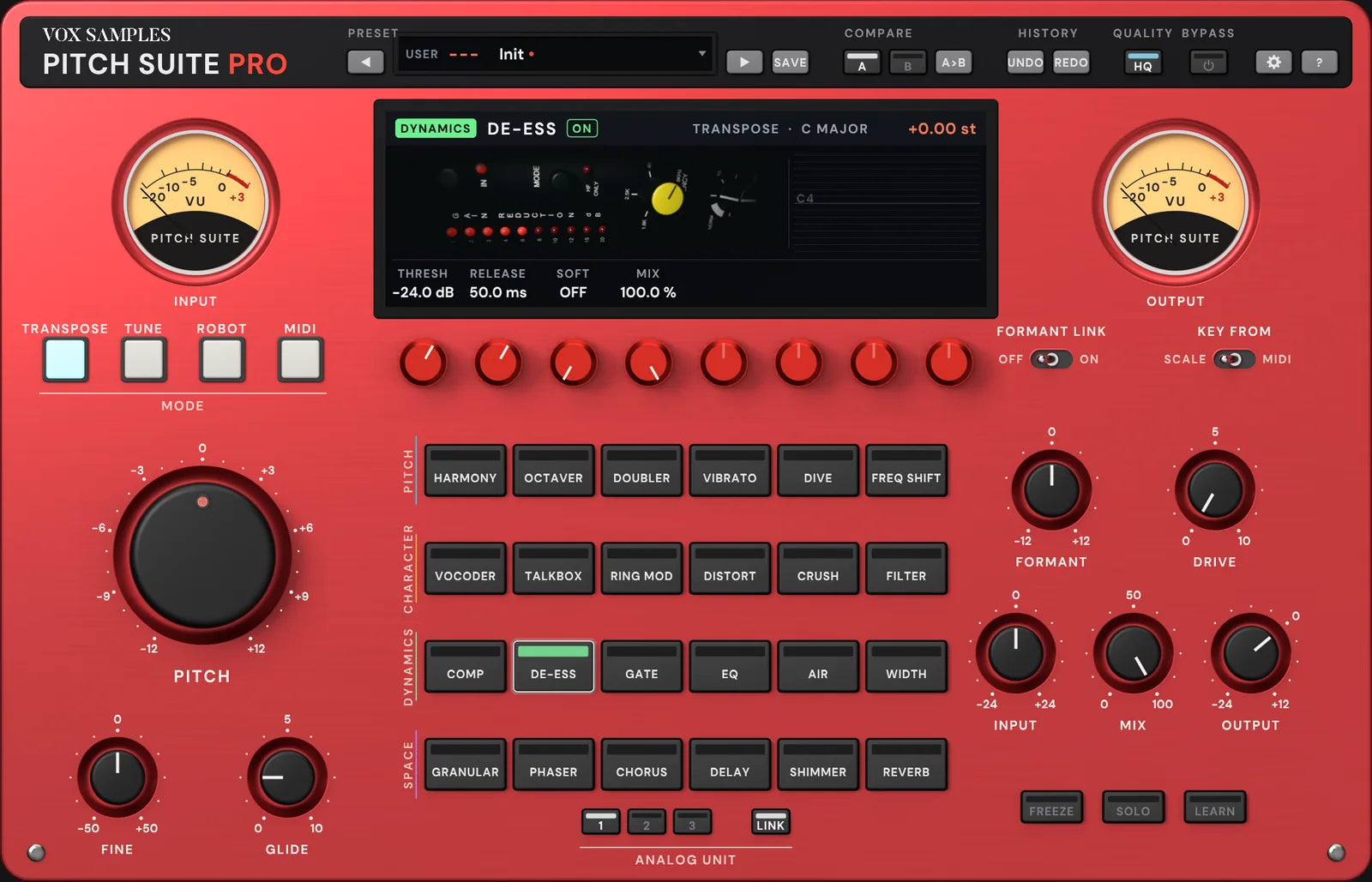Toggle the bypass power button
Screen dimensions: 1372x882
pyautogui.click(x=1208, y=63)
